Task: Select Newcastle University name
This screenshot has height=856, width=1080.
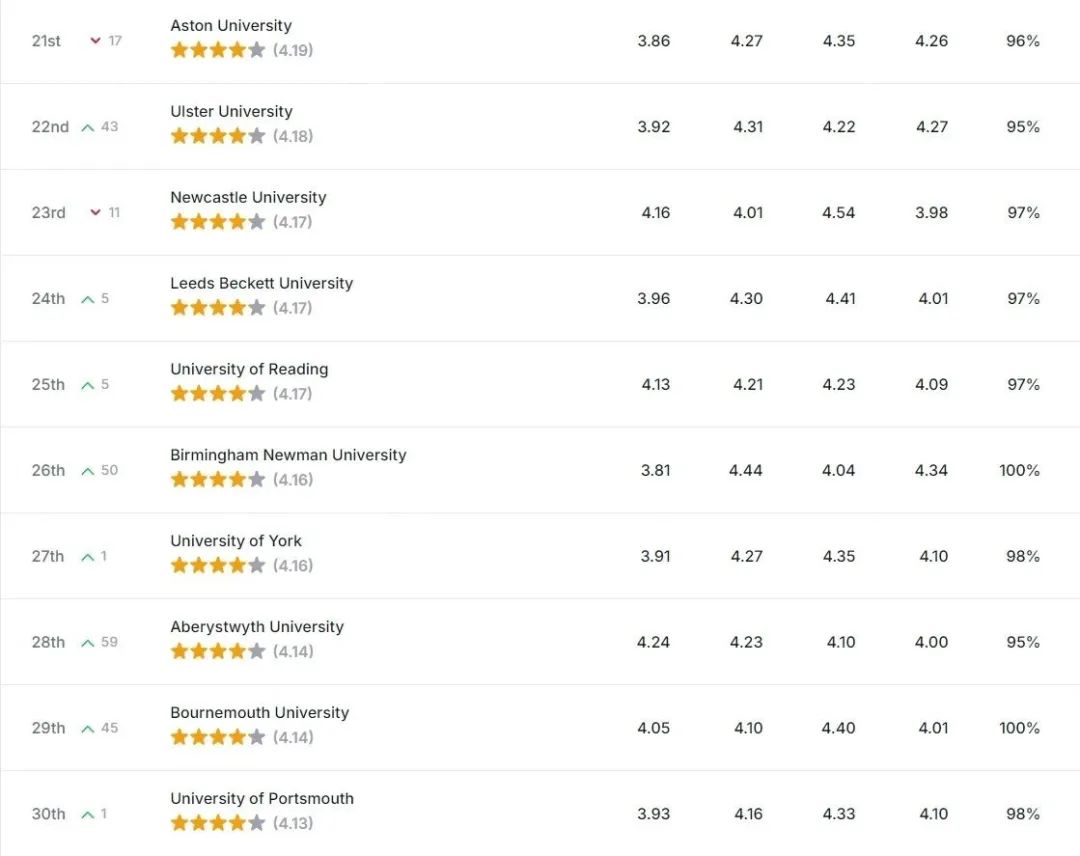Action: point(248,197)
